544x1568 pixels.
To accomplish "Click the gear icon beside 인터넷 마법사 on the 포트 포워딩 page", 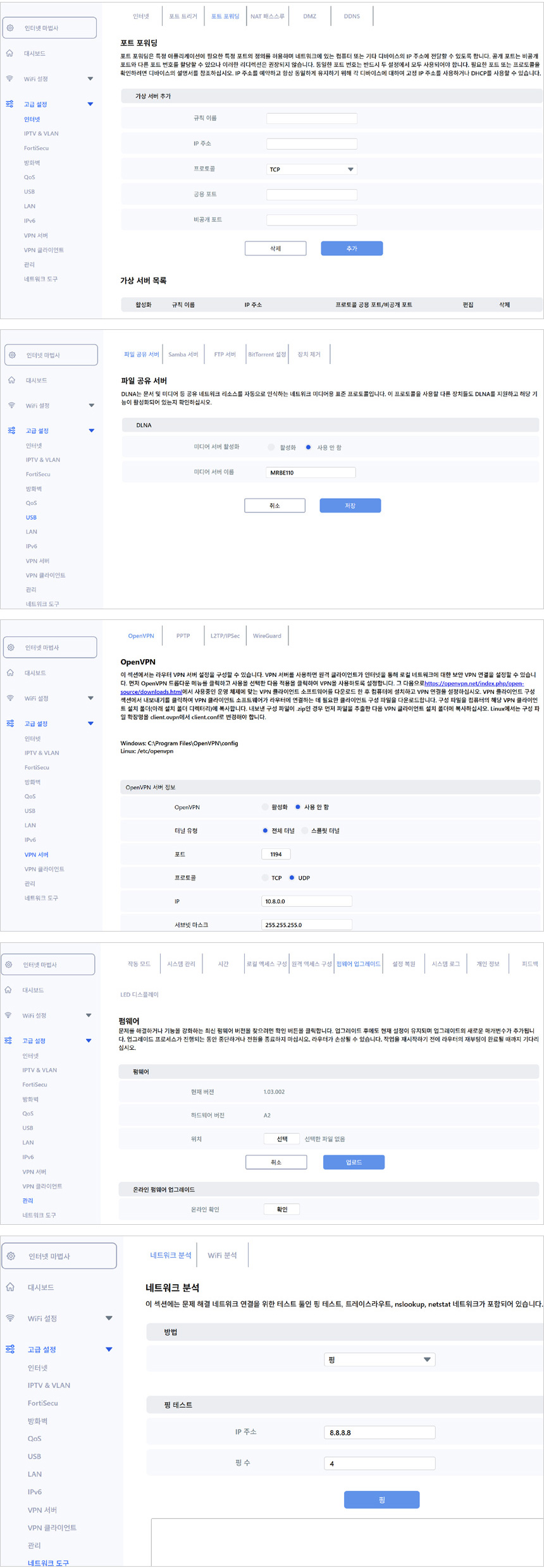I will [10, 28].
